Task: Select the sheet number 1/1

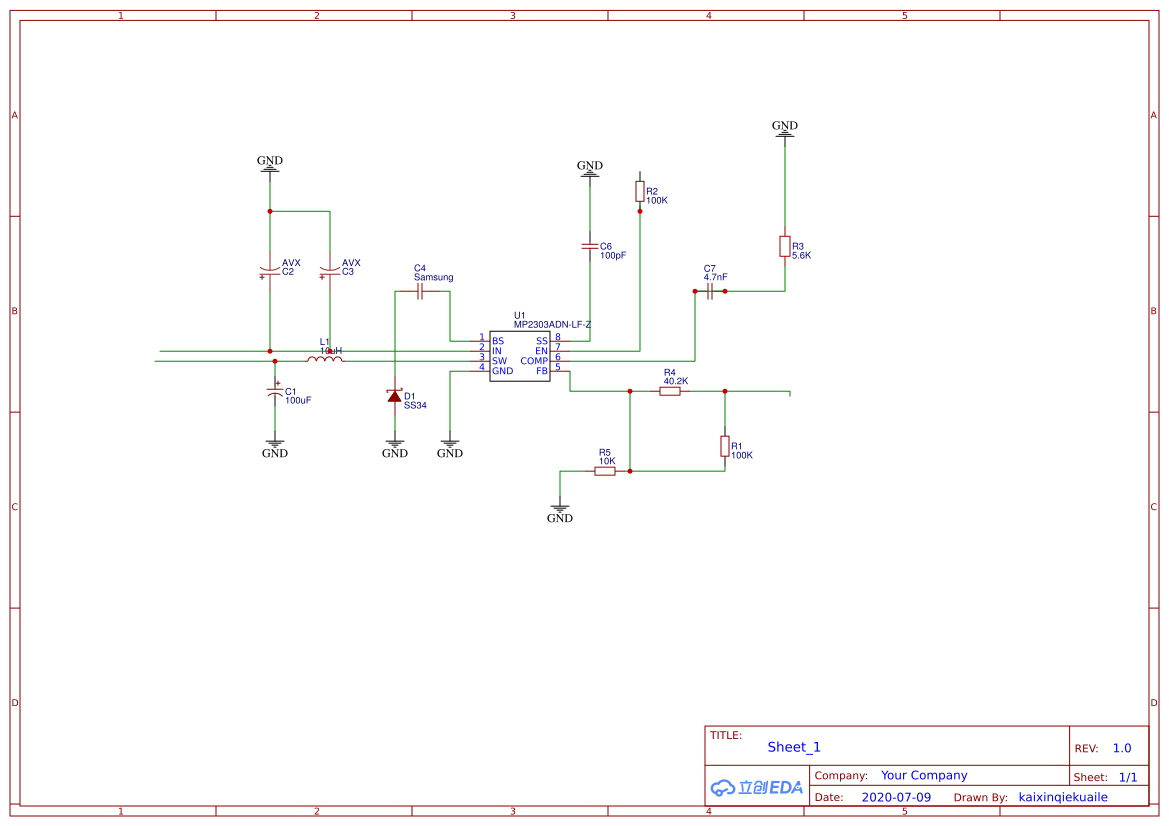Action: click(1127, 777)
